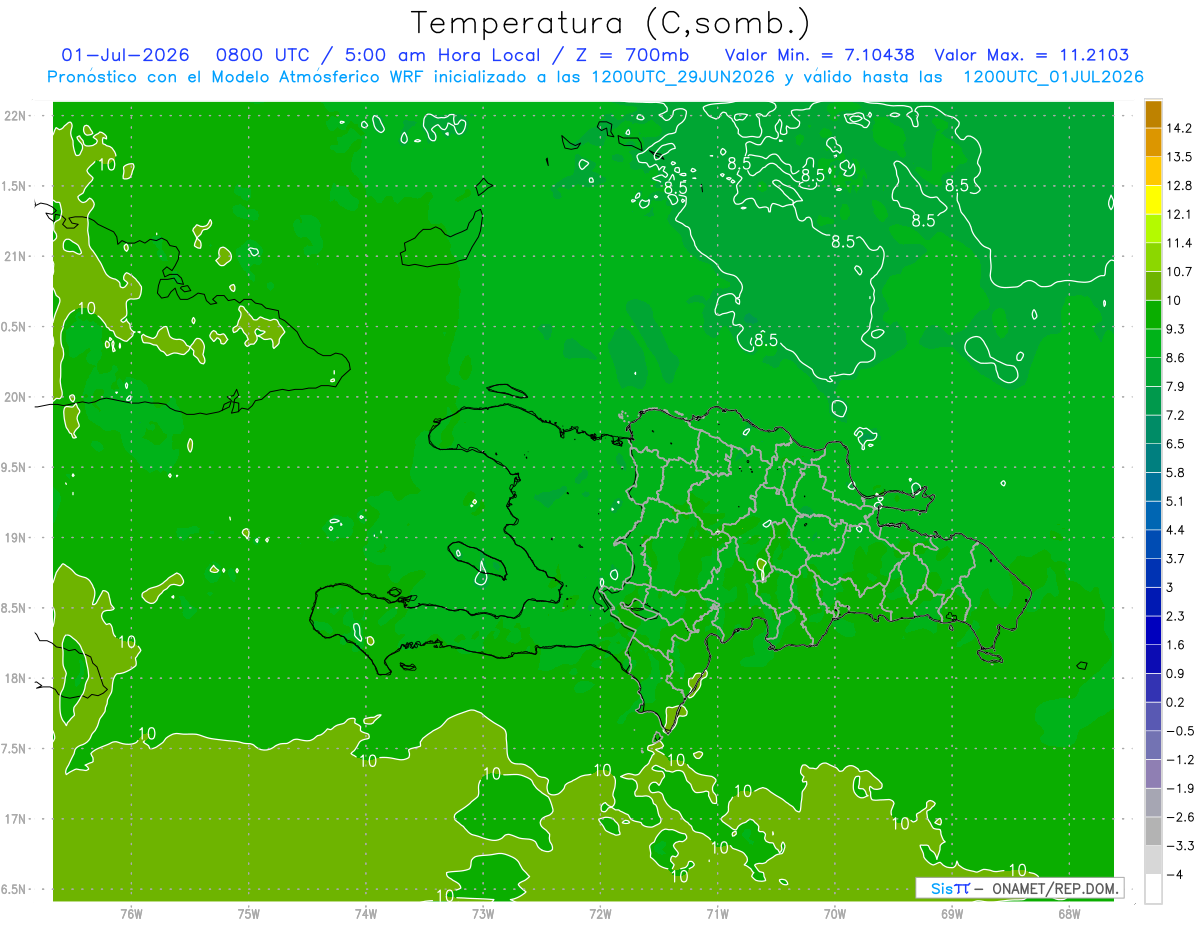Click the 1.6 color scale value

click(x=1176, y=645)
